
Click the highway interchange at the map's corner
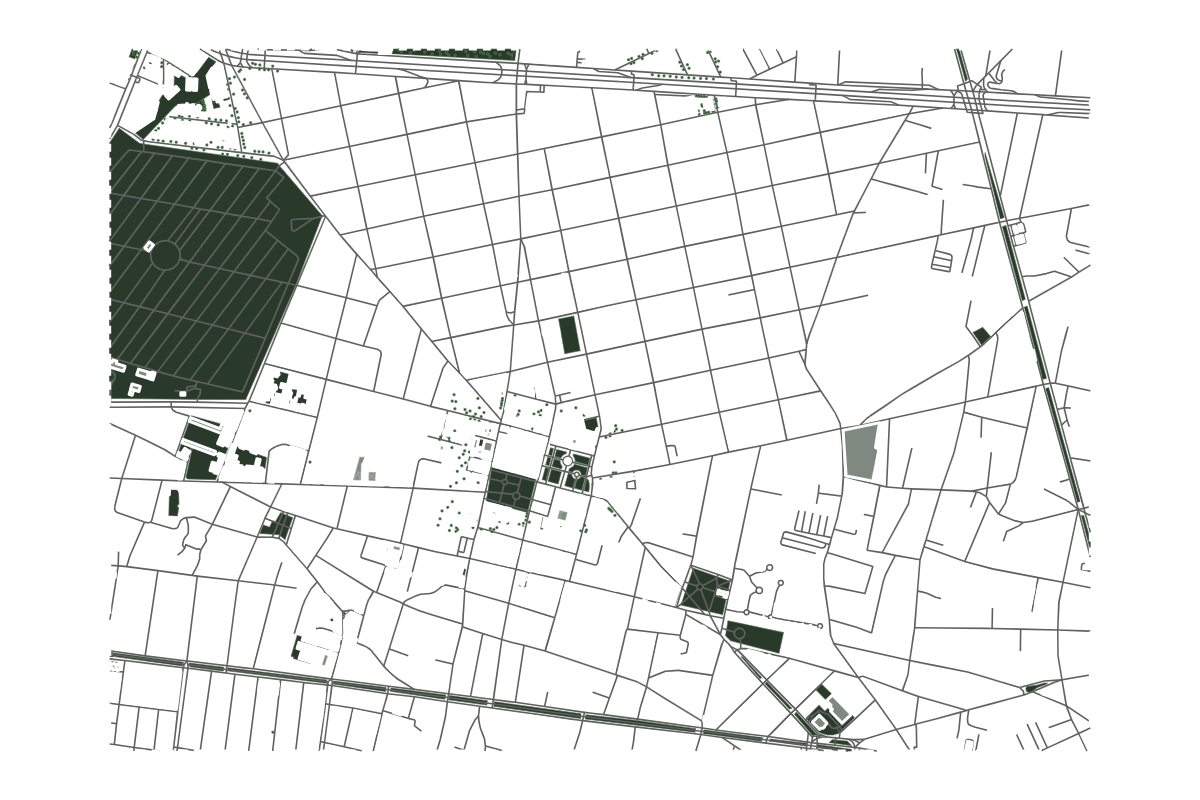[x=972, y=96]
